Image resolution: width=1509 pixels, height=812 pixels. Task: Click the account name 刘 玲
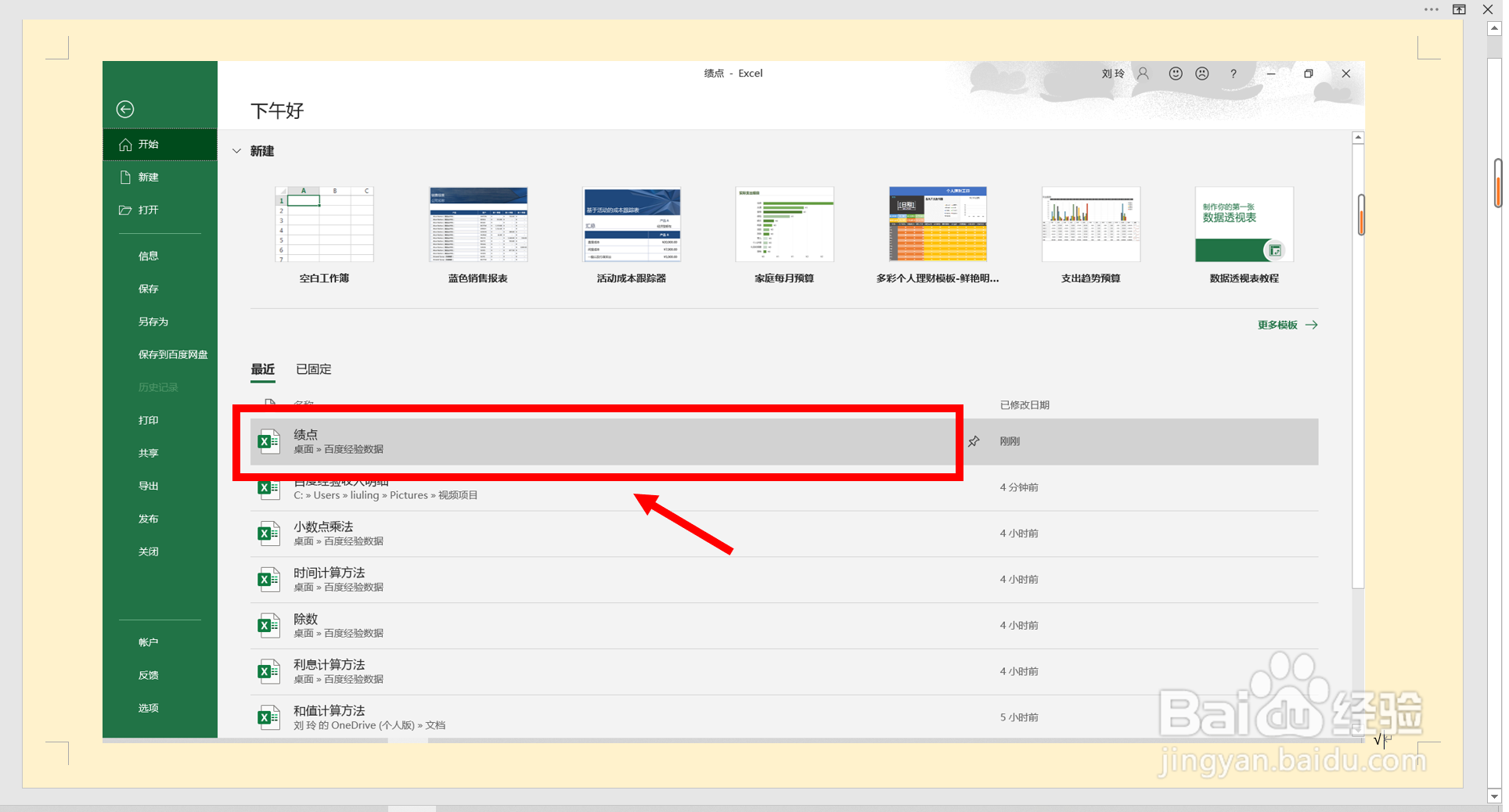(x=1113, y=74)
